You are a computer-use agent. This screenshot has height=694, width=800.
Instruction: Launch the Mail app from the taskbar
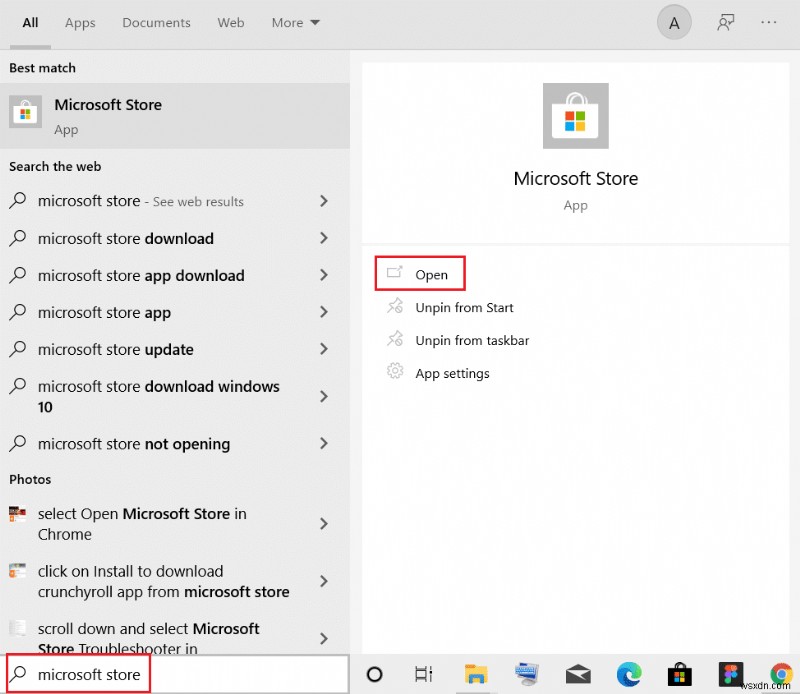pos(577,675)
